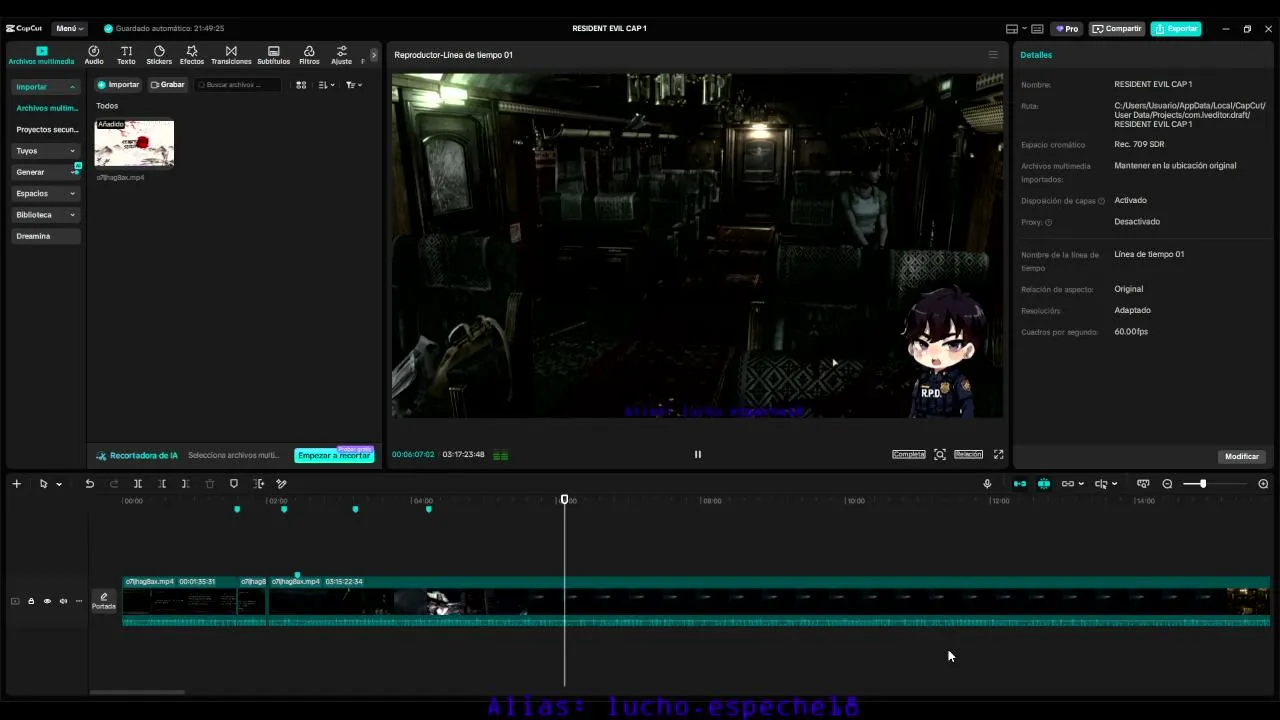This screenshot has height=720, width=1280.
Task: Click the Portada cover button
Action: click(x=104, y=601)
